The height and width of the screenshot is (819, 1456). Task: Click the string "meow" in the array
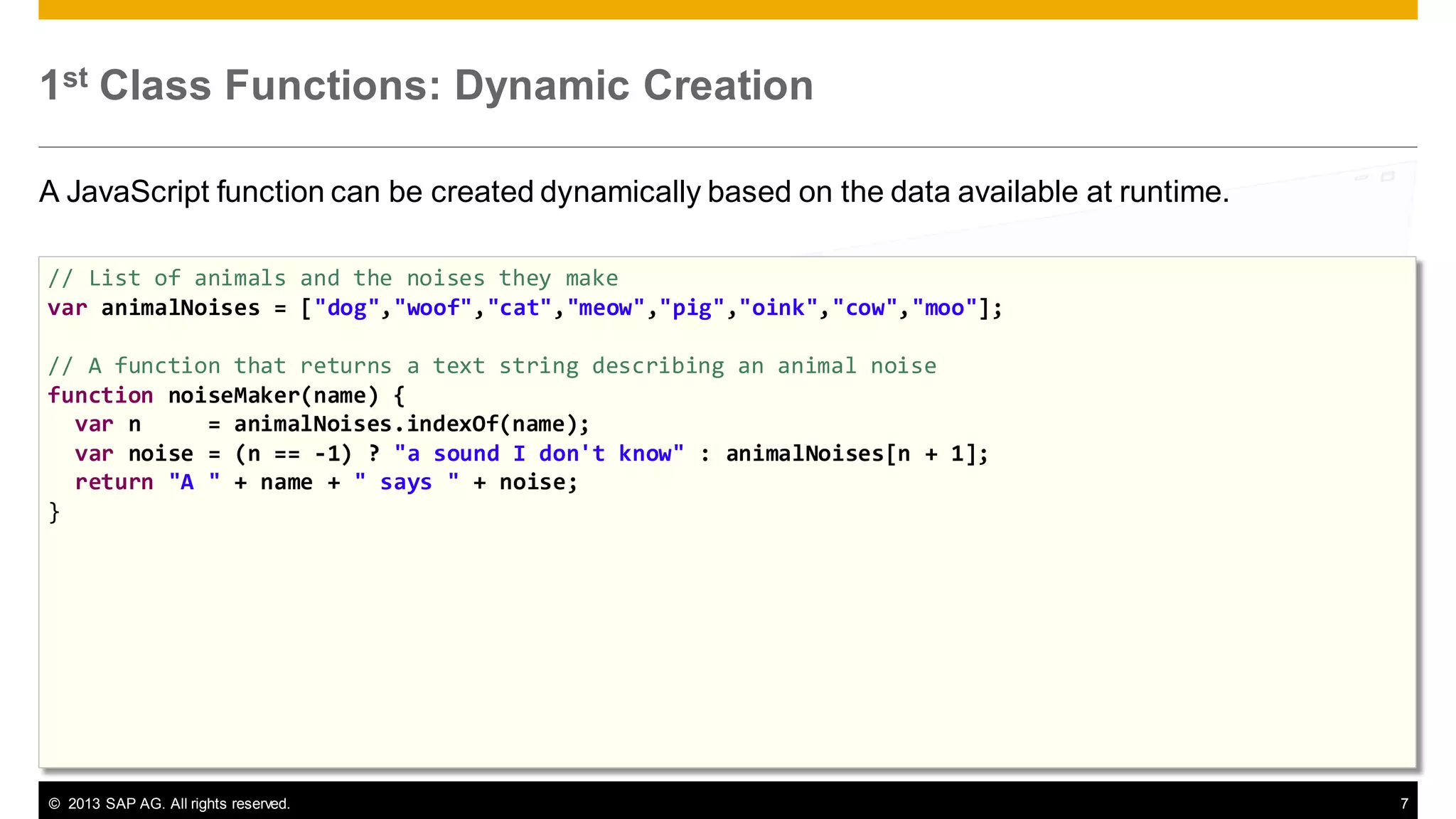(x=606, y=308)
